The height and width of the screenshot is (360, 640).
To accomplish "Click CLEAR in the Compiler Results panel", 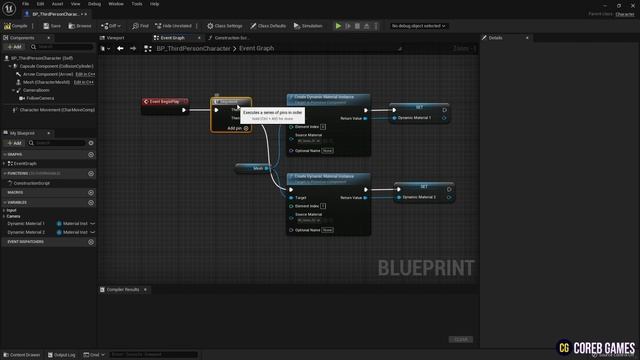I will [461, 339].
